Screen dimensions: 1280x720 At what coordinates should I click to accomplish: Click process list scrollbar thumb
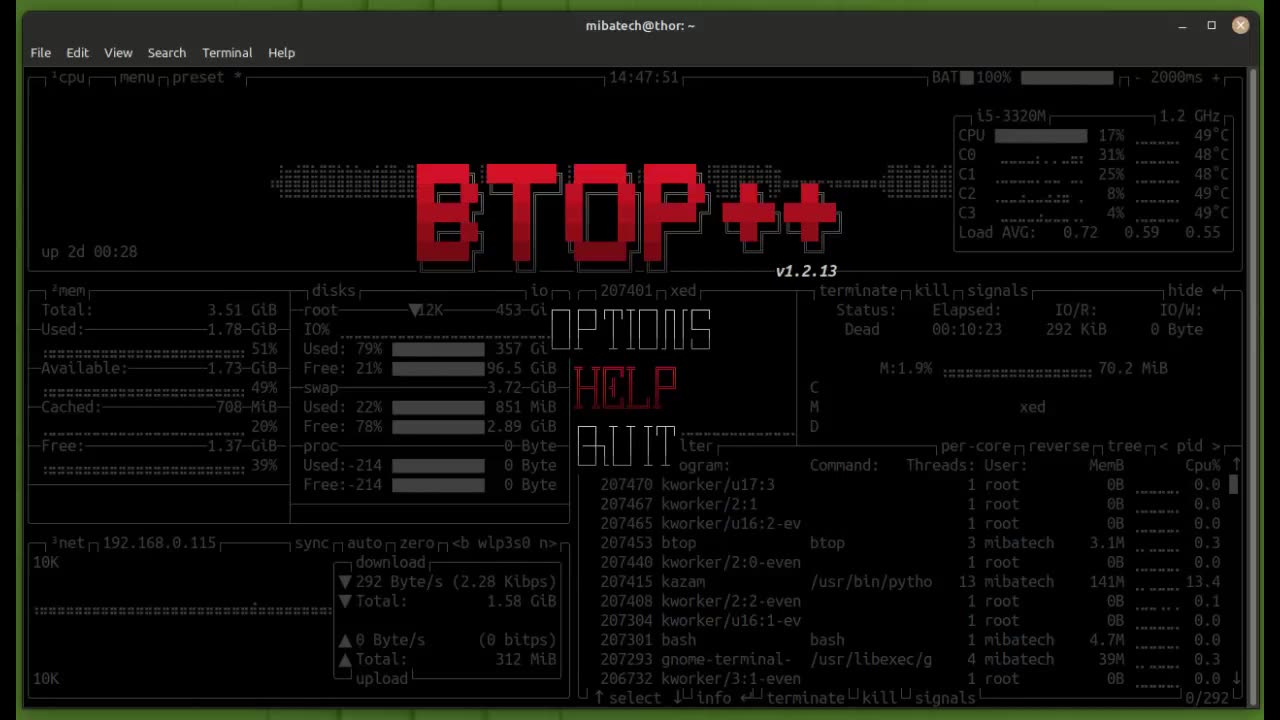tap(1234, 485)
